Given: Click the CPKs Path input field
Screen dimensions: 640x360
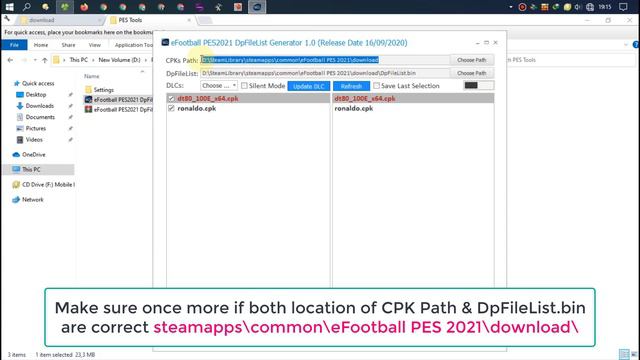Looking at the screenshot, I should coord(325,60).
